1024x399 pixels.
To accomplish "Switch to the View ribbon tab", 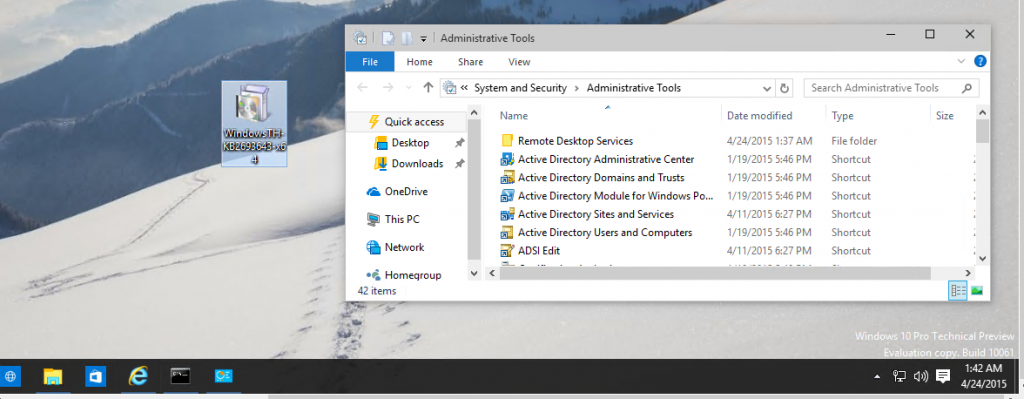I will [519, 62].
